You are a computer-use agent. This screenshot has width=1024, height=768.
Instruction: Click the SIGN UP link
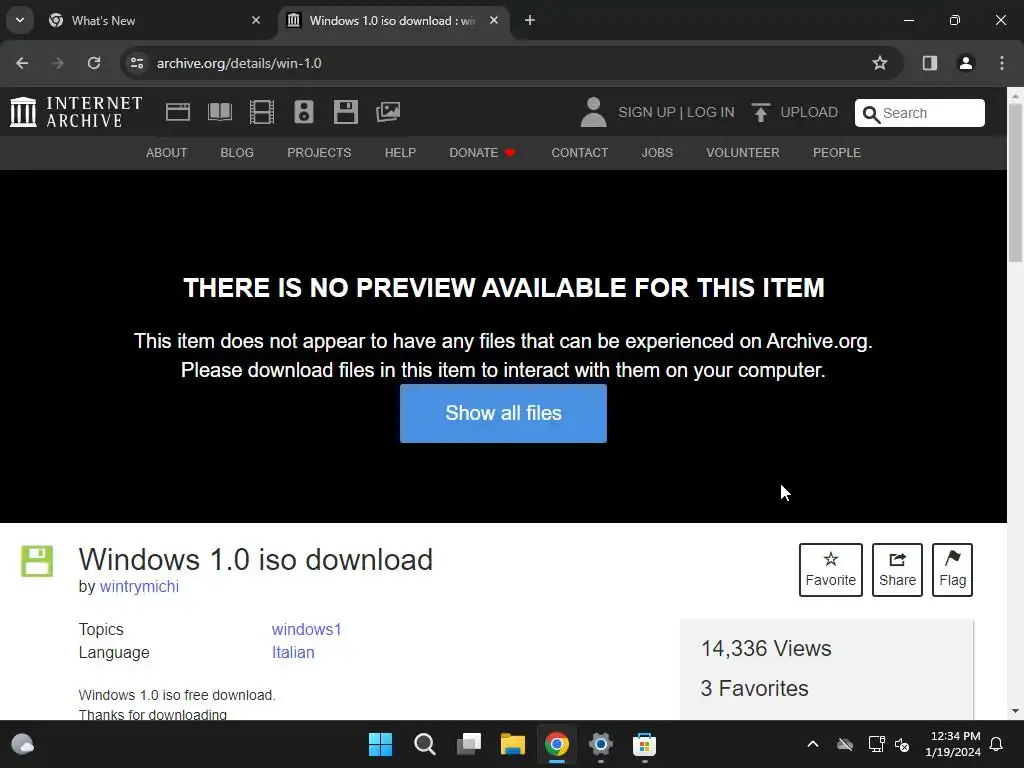(x=647, y=112)
